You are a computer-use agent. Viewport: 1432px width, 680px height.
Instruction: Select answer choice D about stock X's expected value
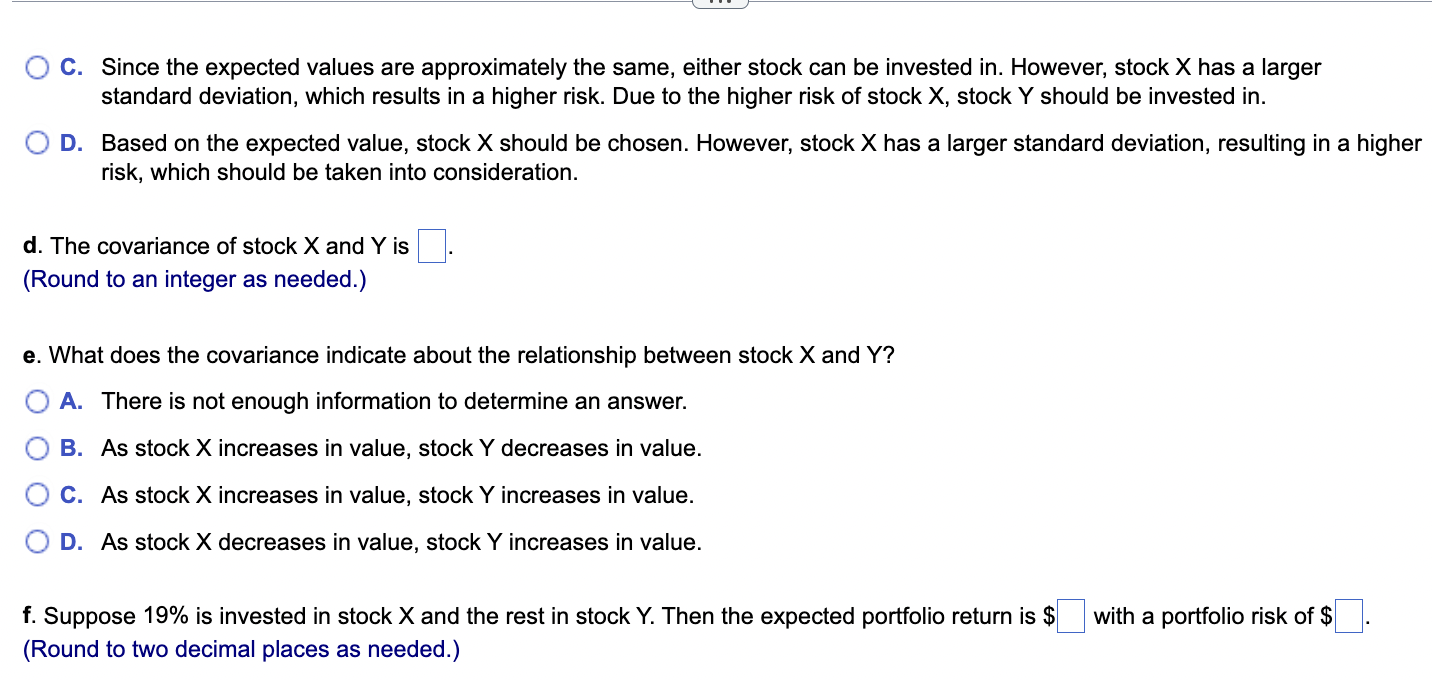[37, 142]
